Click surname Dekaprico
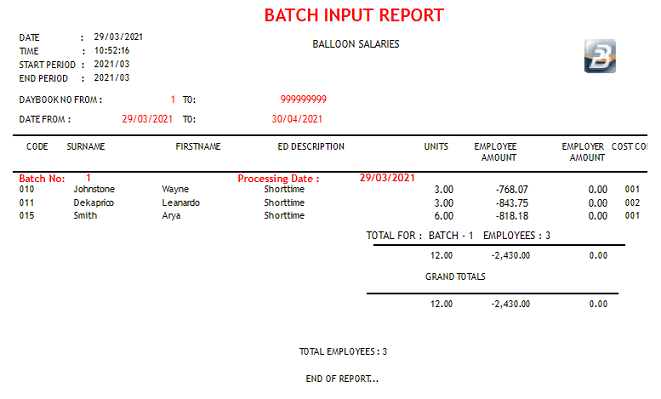The width and height of the screenshot is (661, 399). click(94, 203)
